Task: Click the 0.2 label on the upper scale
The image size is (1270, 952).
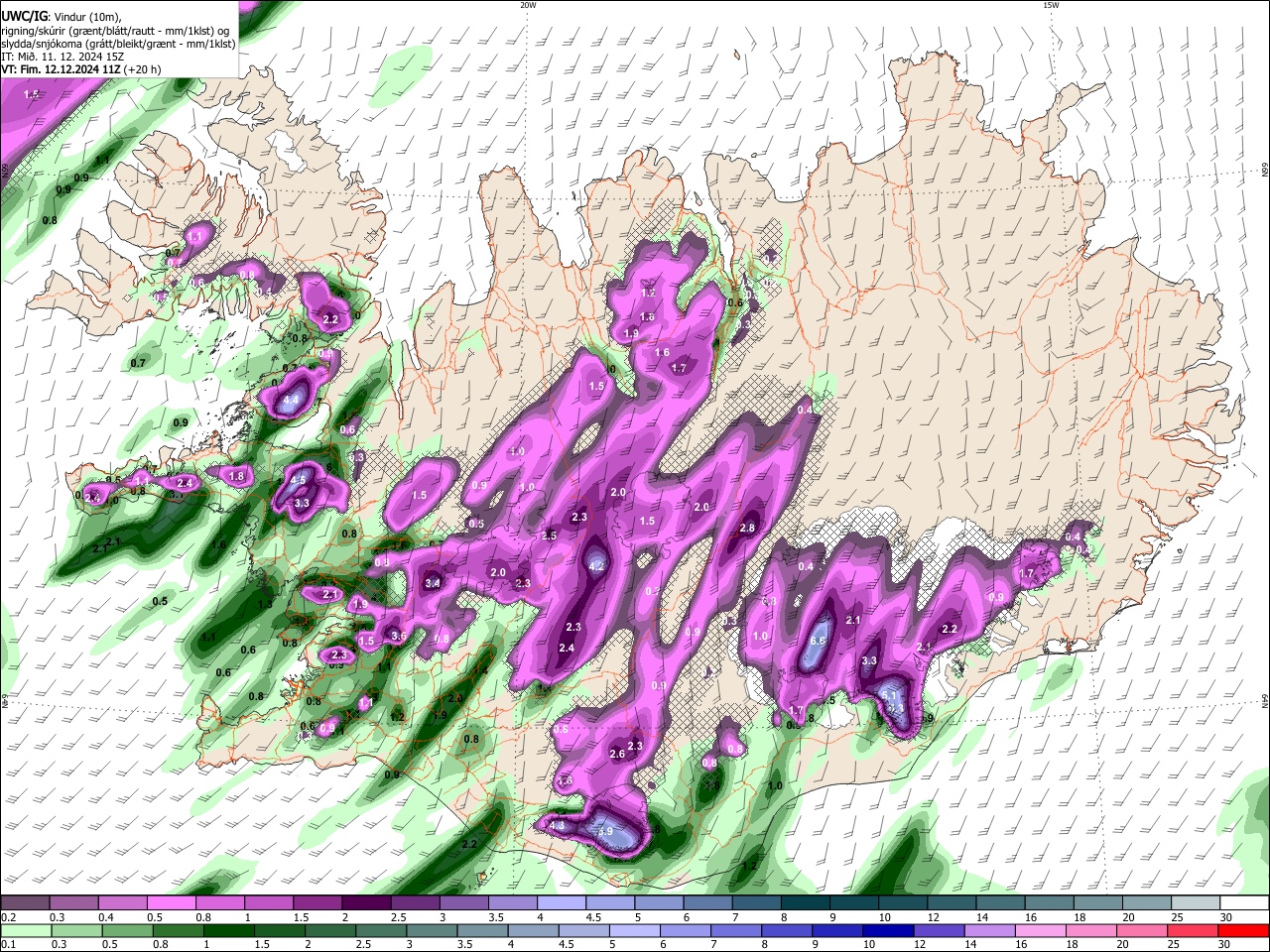Action: click(x=8, y=917)
